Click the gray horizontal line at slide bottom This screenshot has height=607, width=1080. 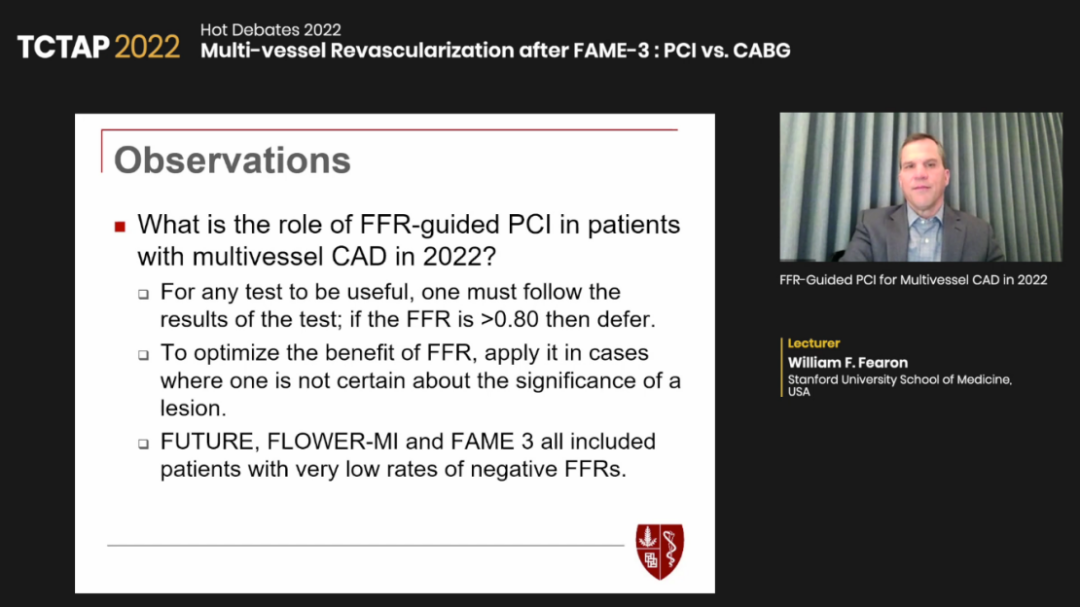(365, 546)
